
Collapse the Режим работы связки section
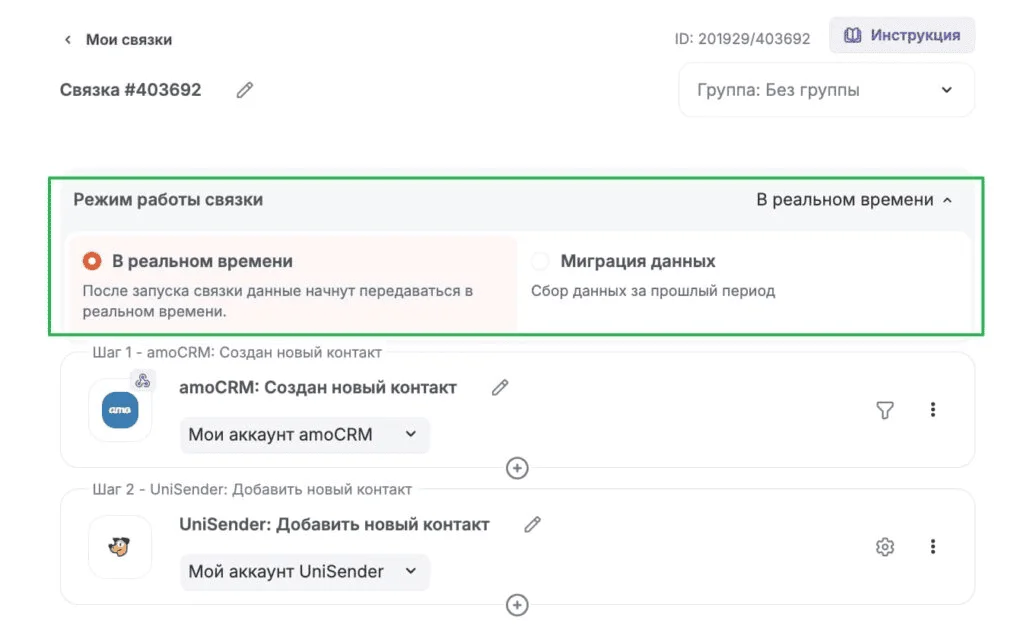(x=946, y=200)
